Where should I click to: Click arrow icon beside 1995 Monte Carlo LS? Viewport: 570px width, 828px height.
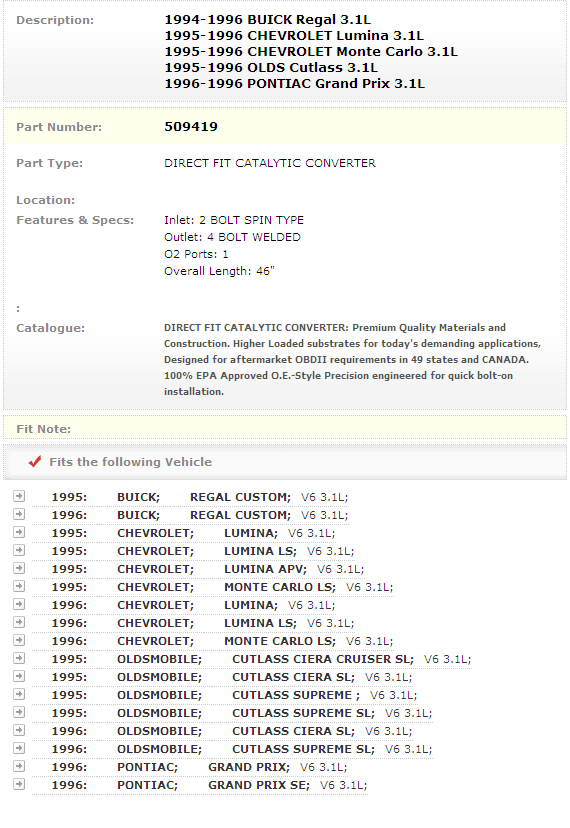[x=19, y=586]
